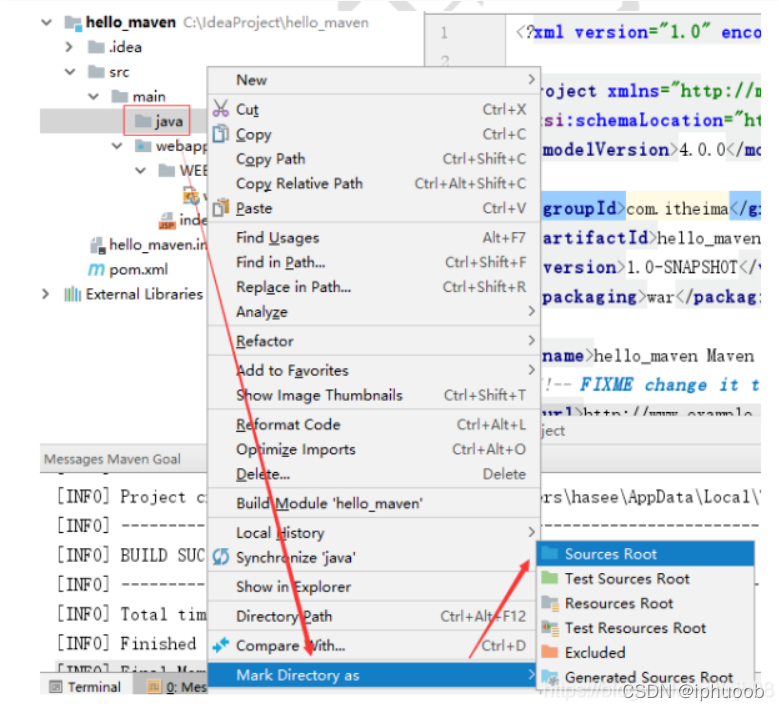Click the Resources Root folder icon

[x=549, y=603]
